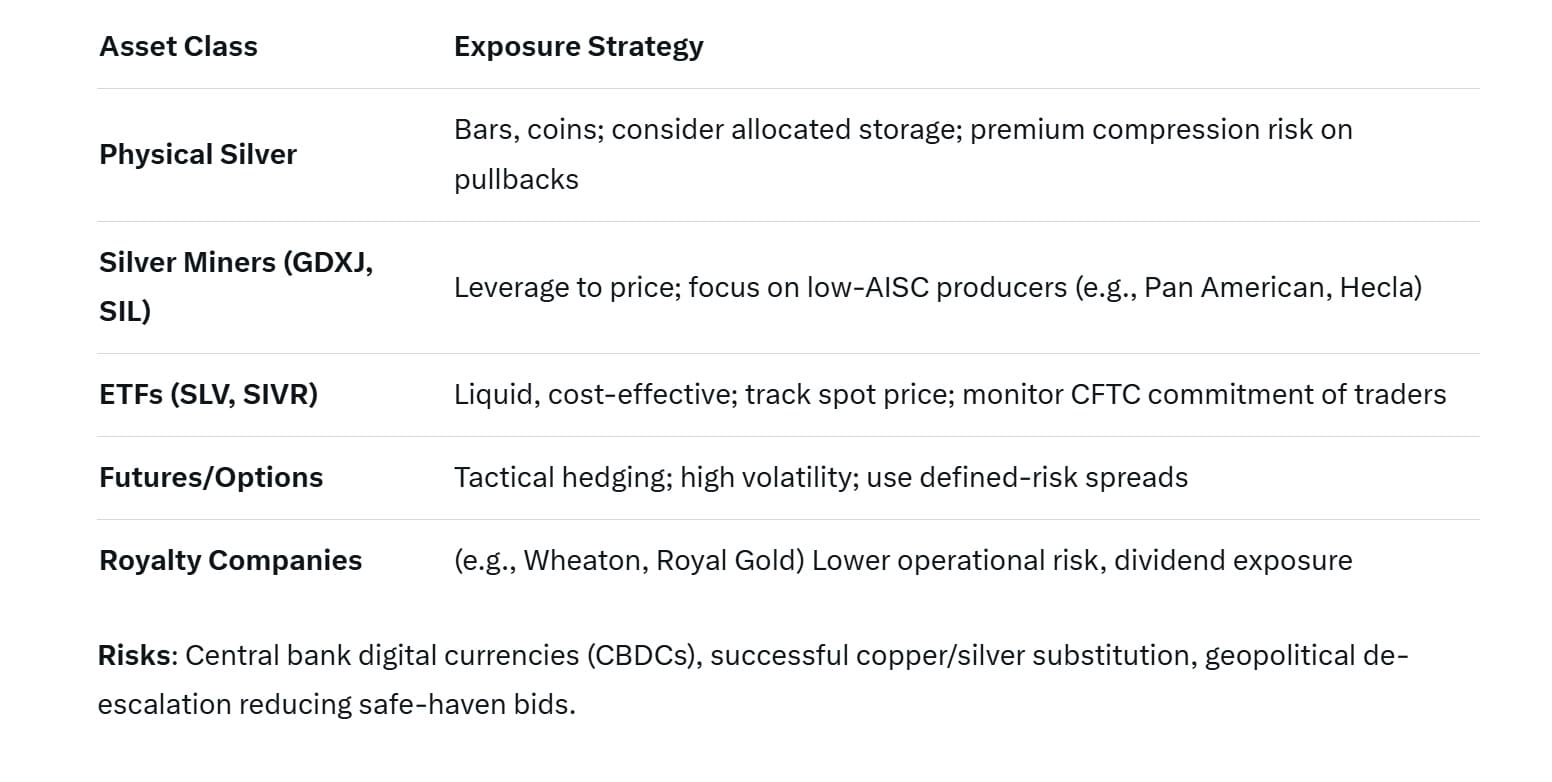The image size is (1552, 782).
Task: Click the Exposure Strategy column header
Action: [x=578, y=47]
